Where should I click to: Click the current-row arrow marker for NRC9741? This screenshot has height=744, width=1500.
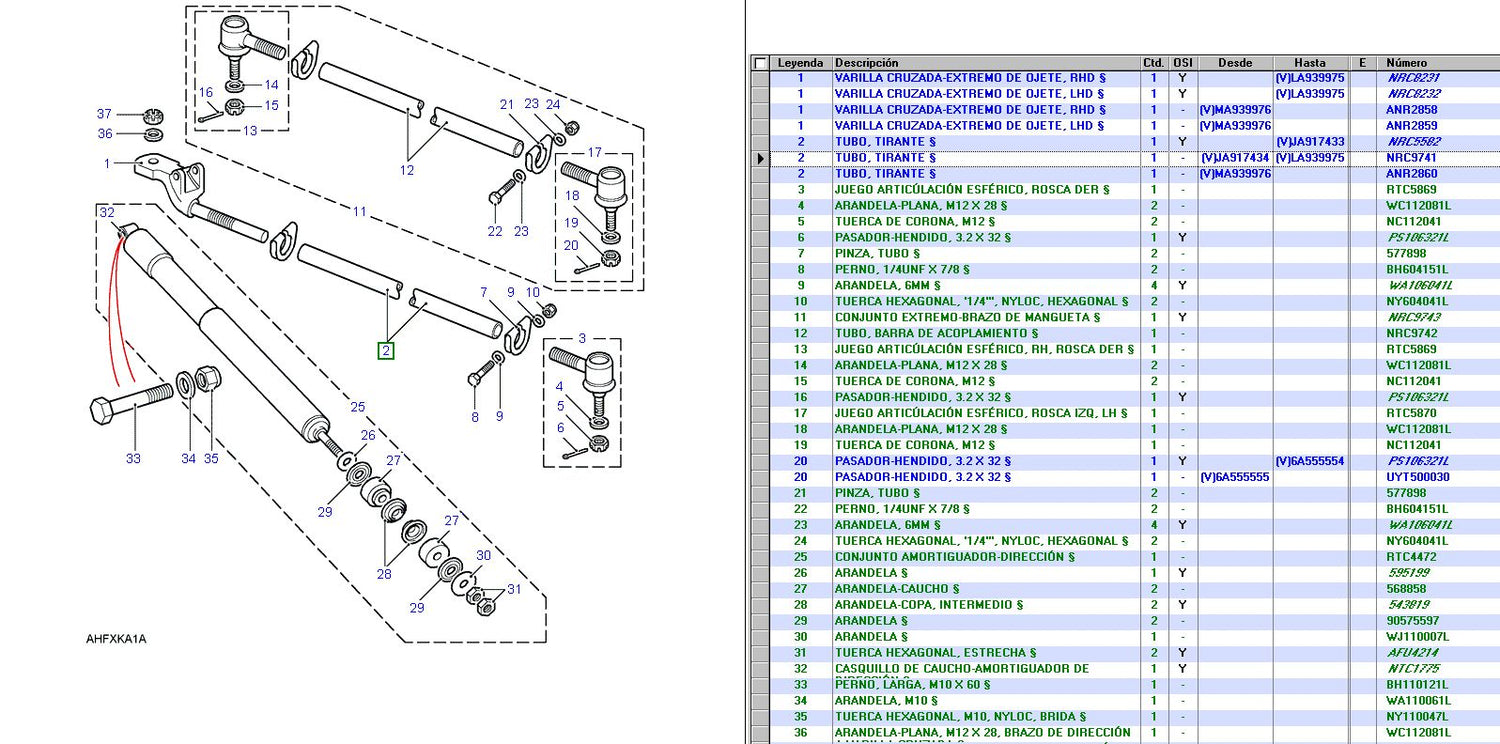pos(760,158)
